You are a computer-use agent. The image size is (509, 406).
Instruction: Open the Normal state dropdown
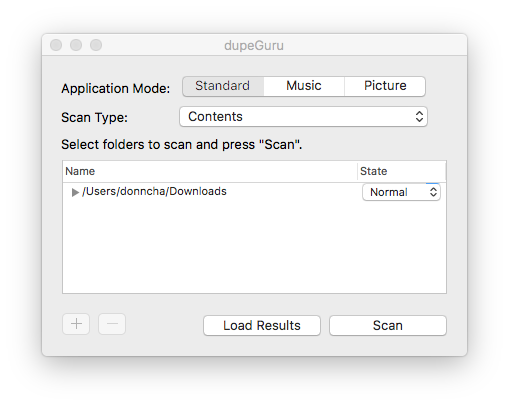point(401,192)
